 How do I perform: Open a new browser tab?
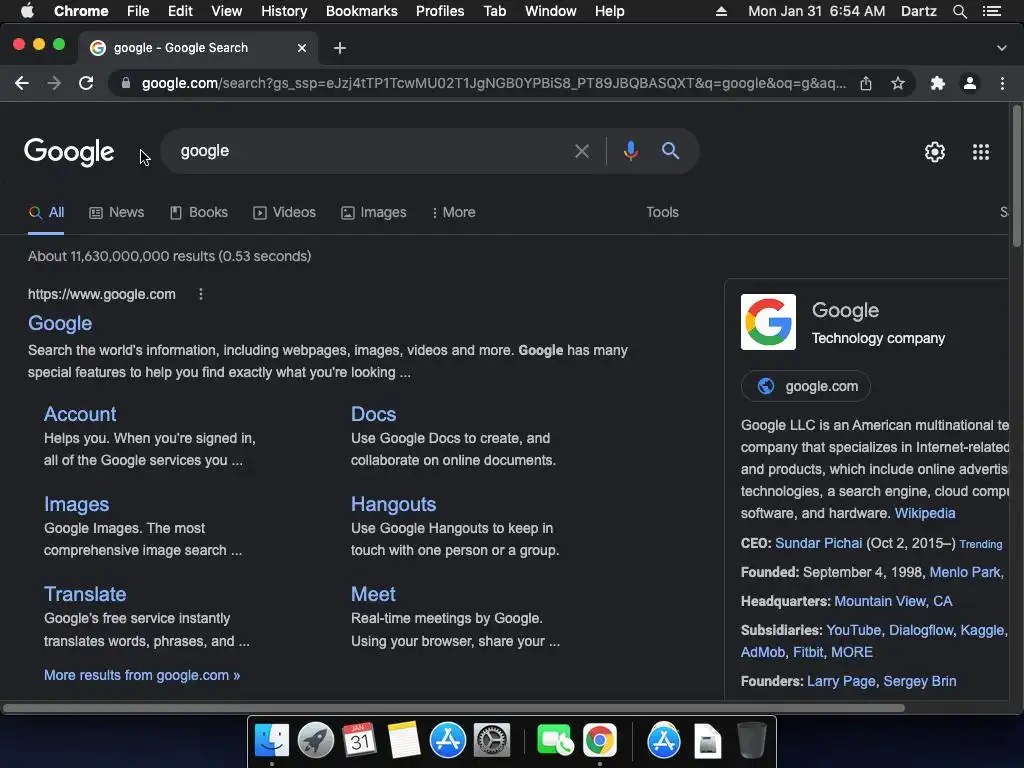pyautogui.click(x=340, y=48)
